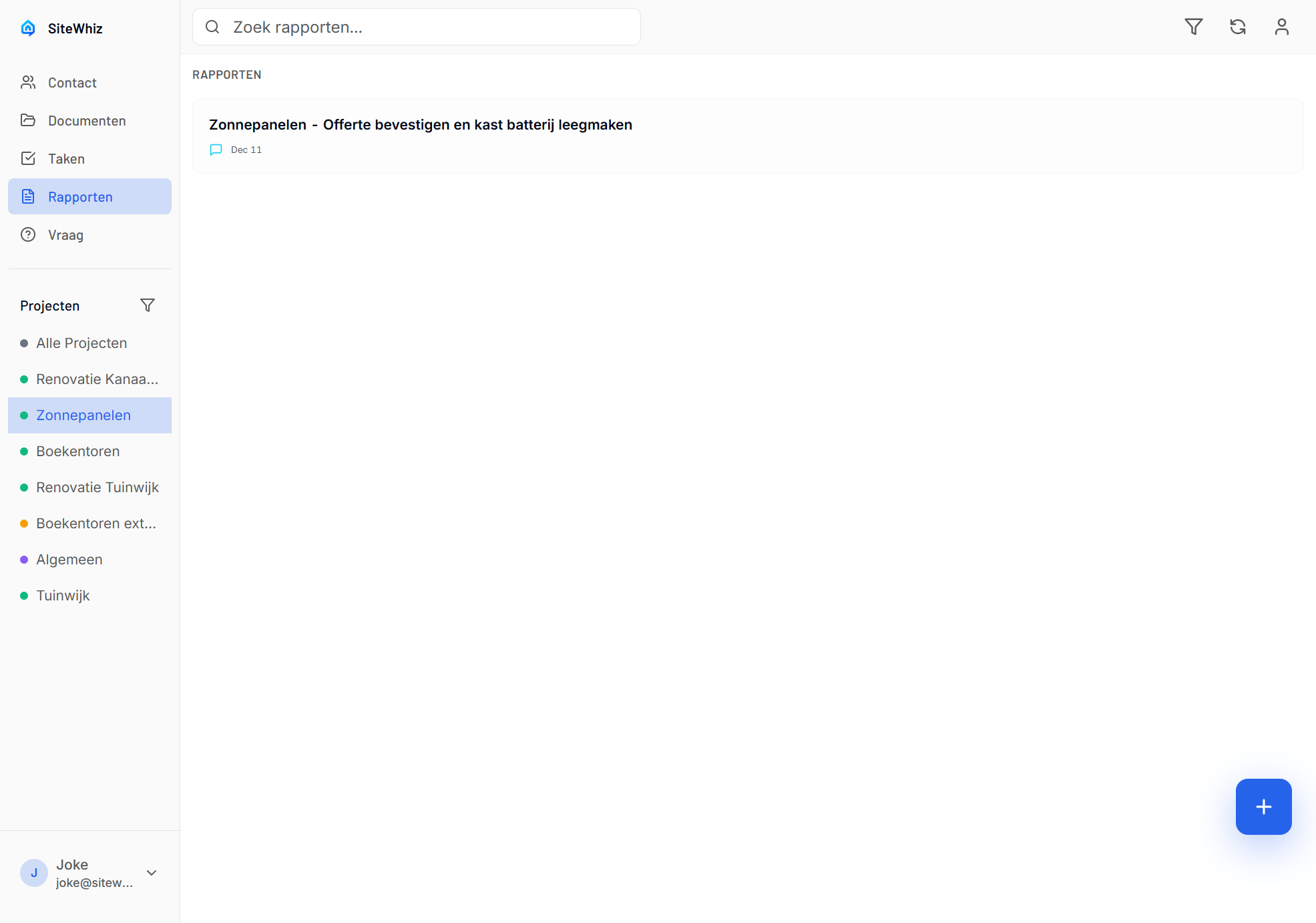This screenshot has height=923, width=1316.
Task: Open the user account icon top right
Action: [1282, 27]
